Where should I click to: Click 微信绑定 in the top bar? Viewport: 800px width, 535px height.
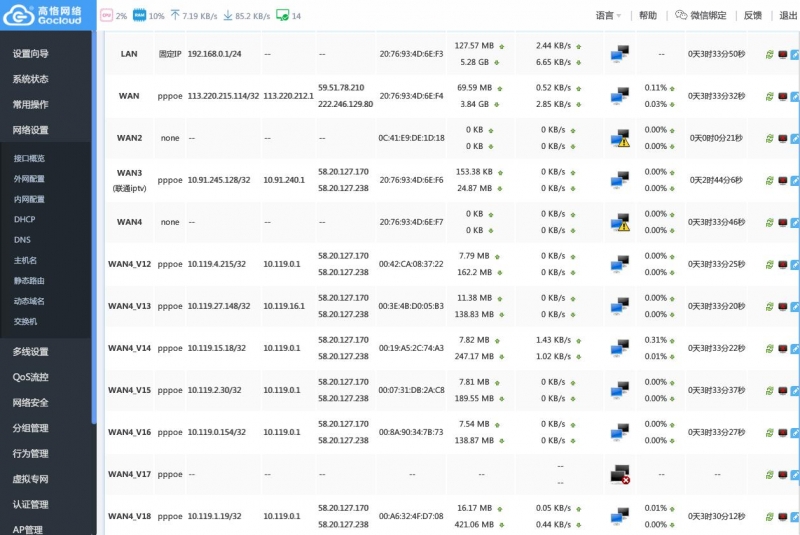click(x=700, y=16)
